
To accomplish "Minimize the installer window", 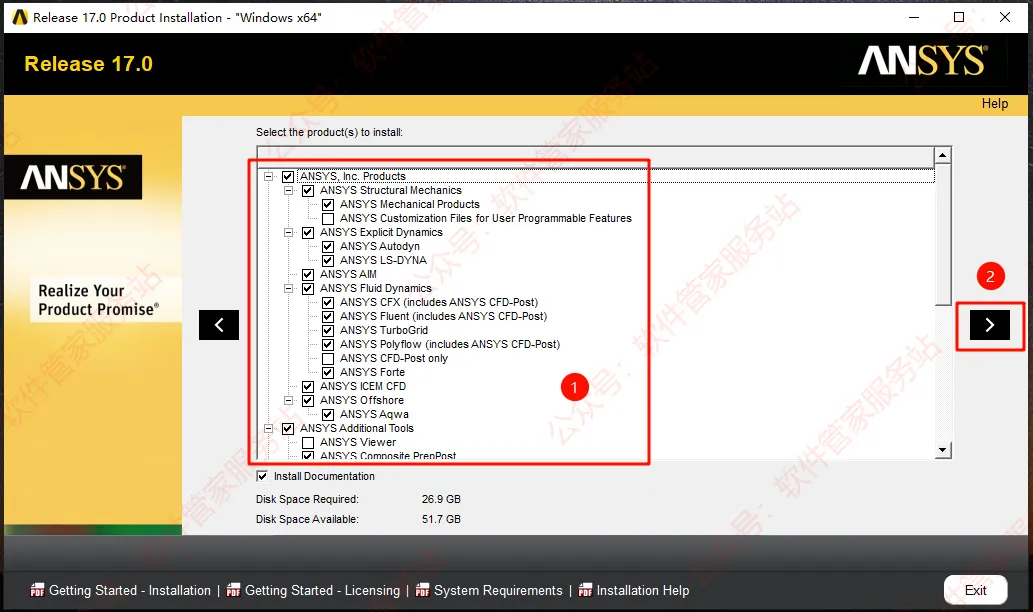I will pos(914,17).
